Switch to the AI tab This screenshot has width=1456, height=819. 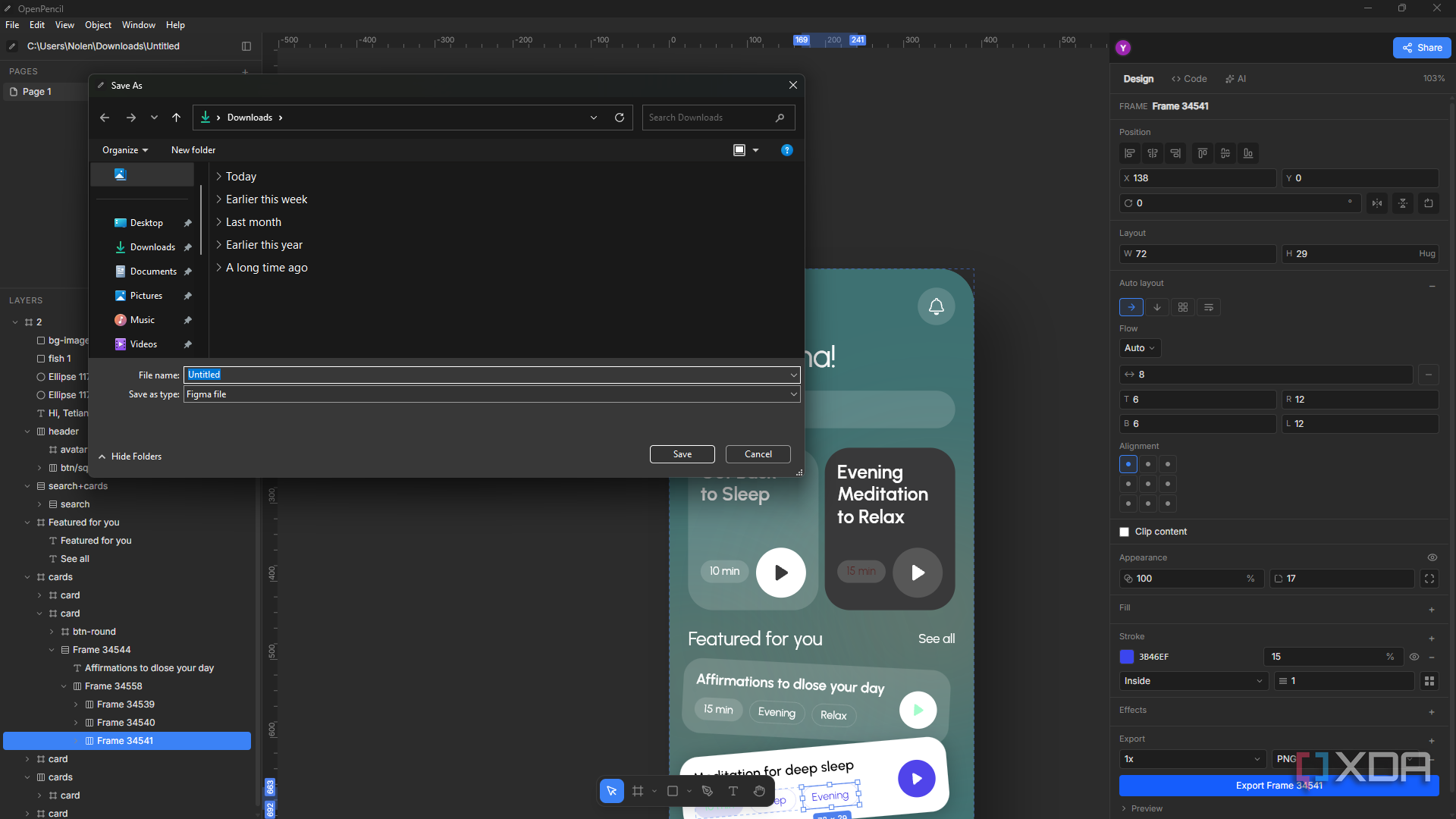(x=1235, y=79)
